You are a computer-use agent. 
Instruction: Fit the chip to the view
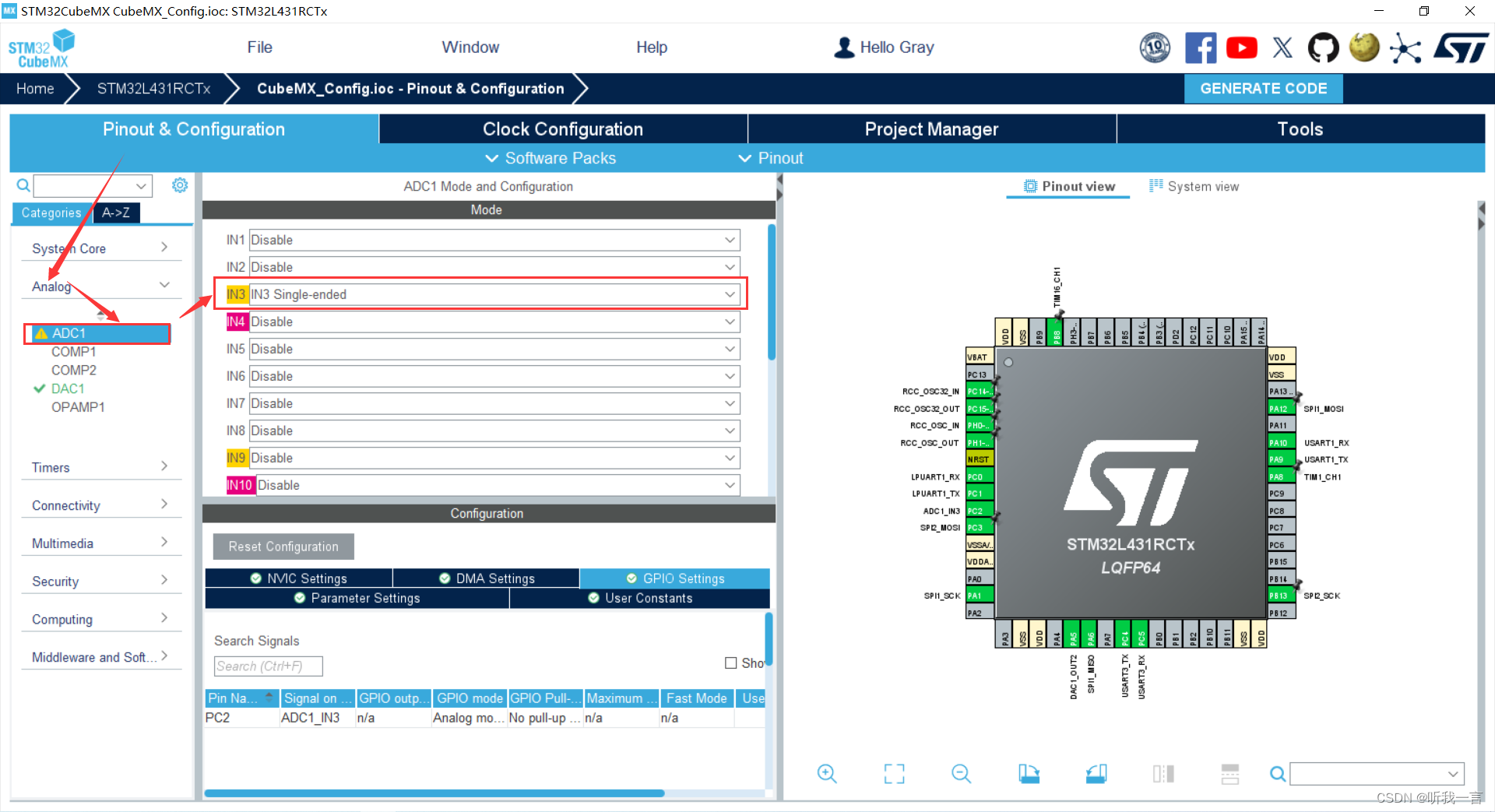click(x=895, y=773)
